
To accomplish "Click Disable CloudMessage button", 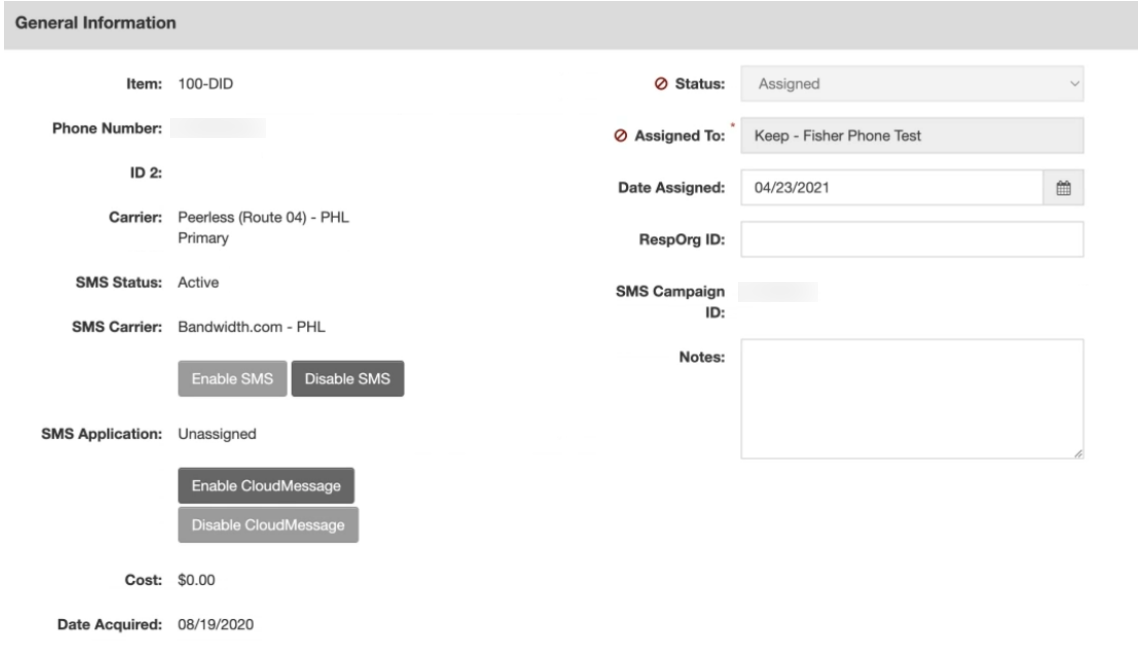I will pyautogui.click(x=269, y=525).
